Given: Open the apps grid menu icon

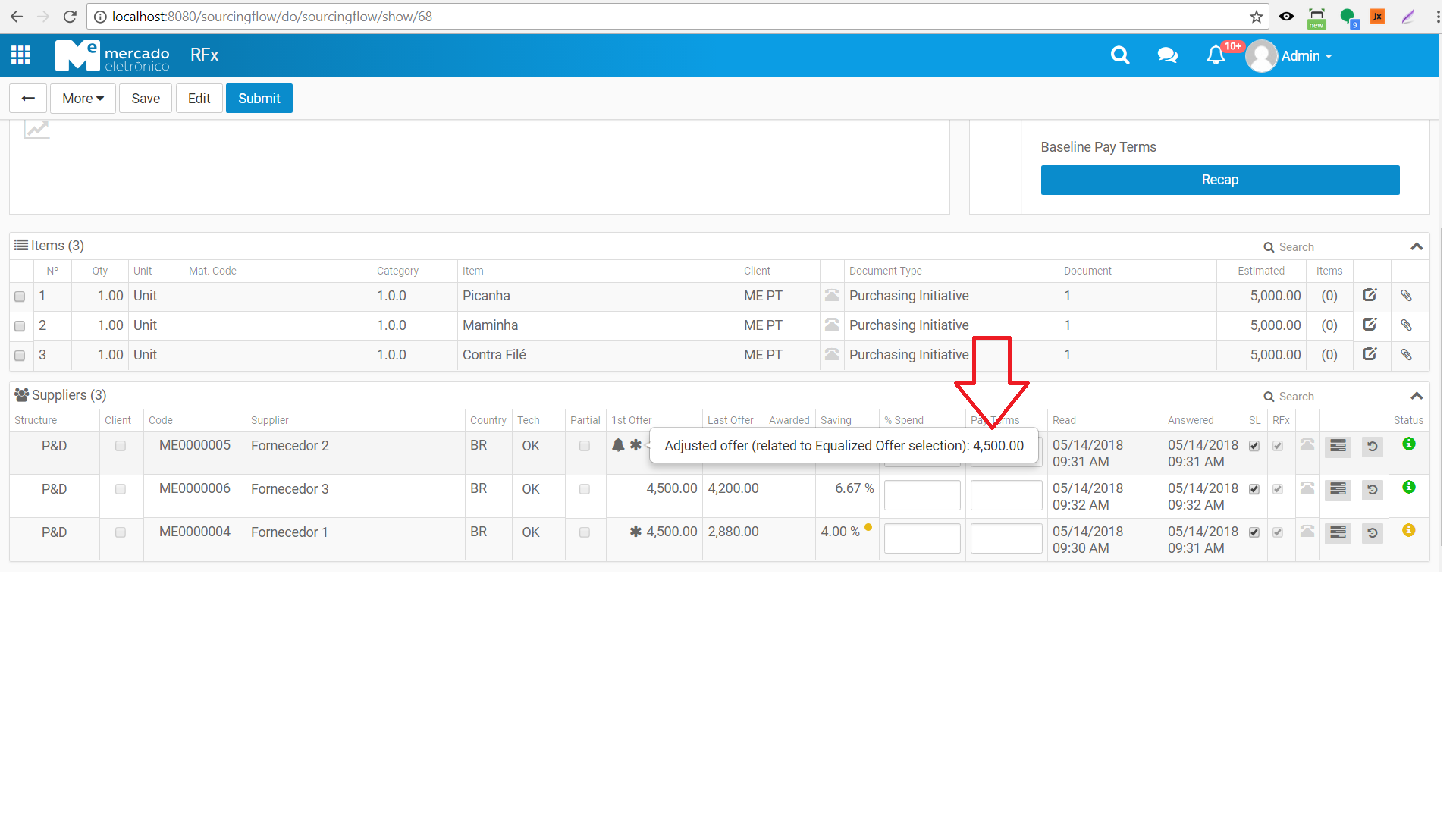Looking at the screenshot, I should coord(20,55).
